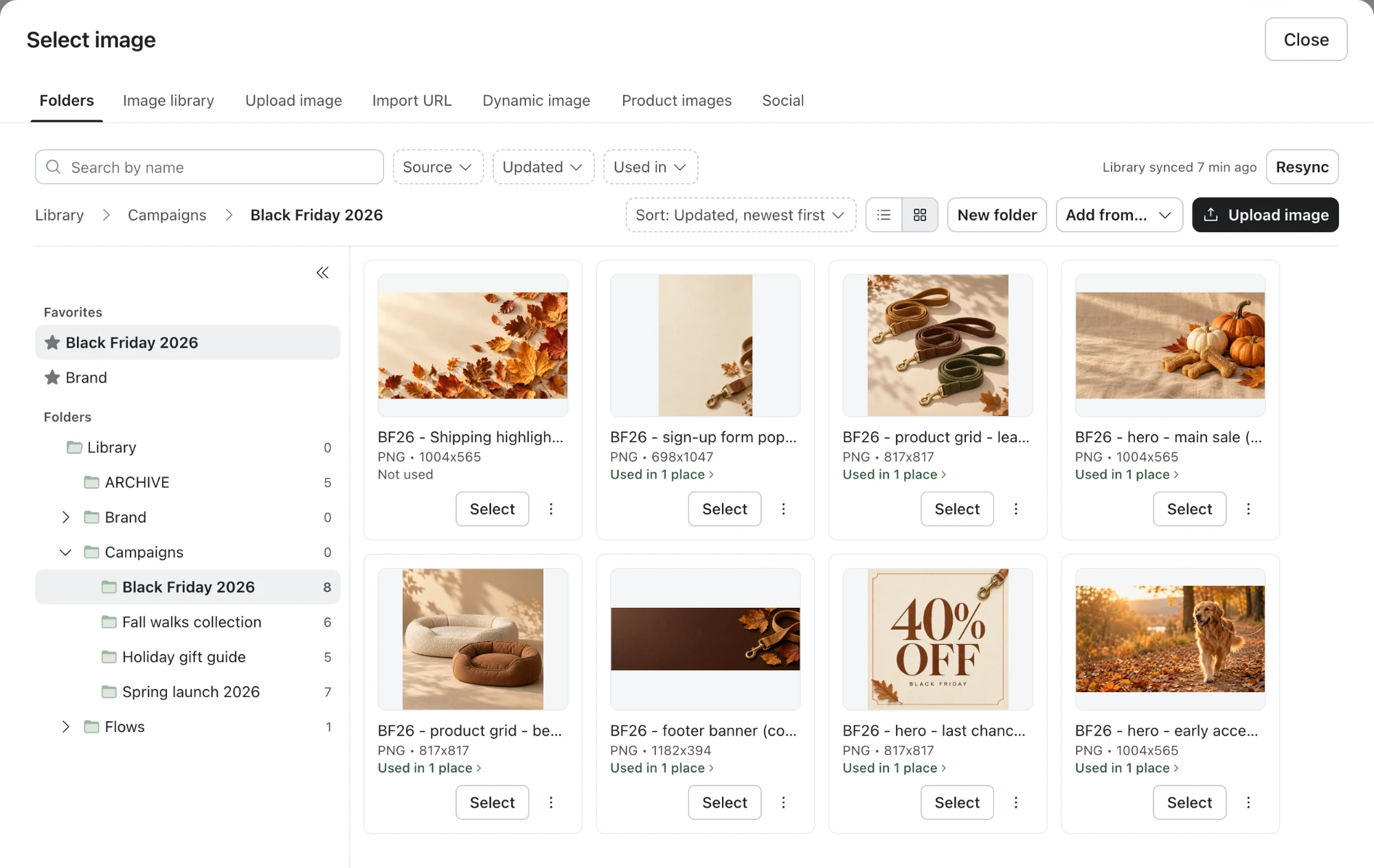Switch to list view layout
Screen dimensions: 1374x868
pyautogui.click(x=884, y=215)
